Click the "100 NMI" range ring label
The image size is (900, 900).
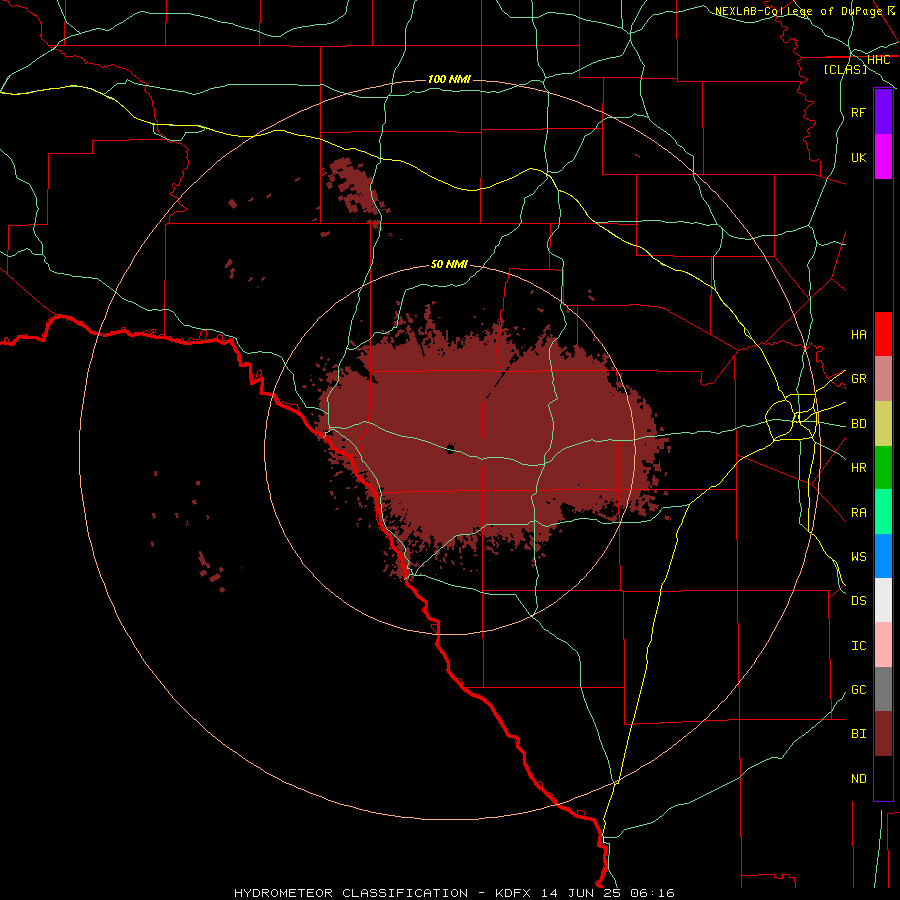pos(449,79)
